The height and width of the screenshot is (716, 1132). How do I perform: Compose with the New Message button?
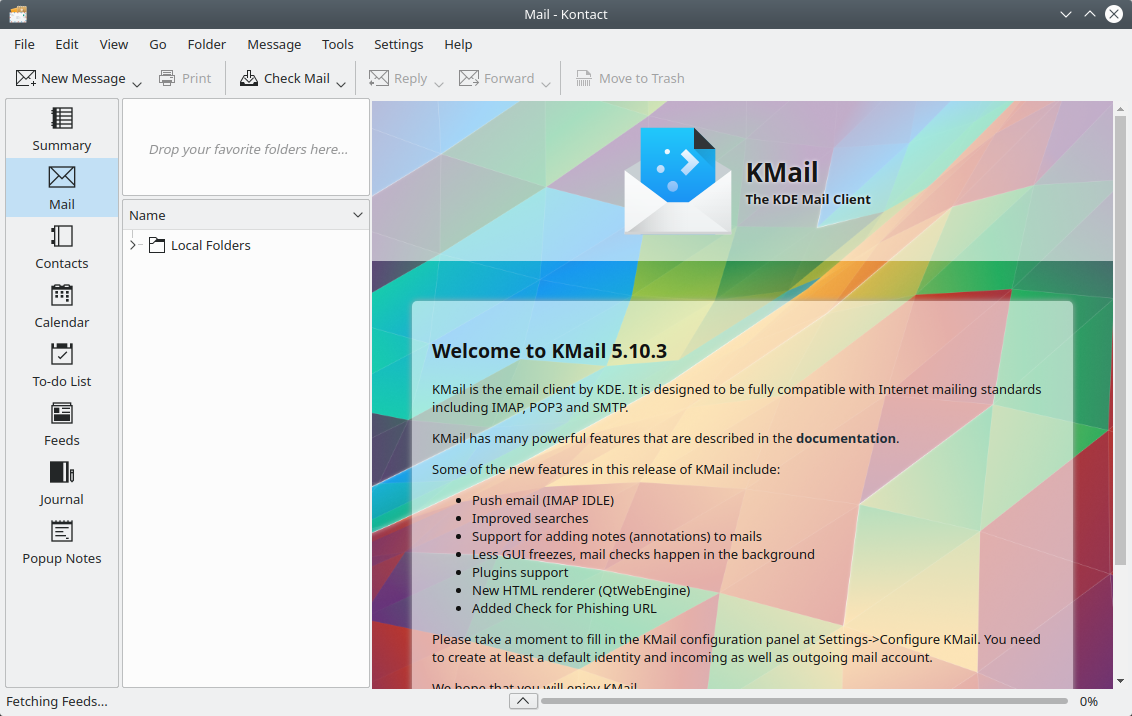click(71, 78)
